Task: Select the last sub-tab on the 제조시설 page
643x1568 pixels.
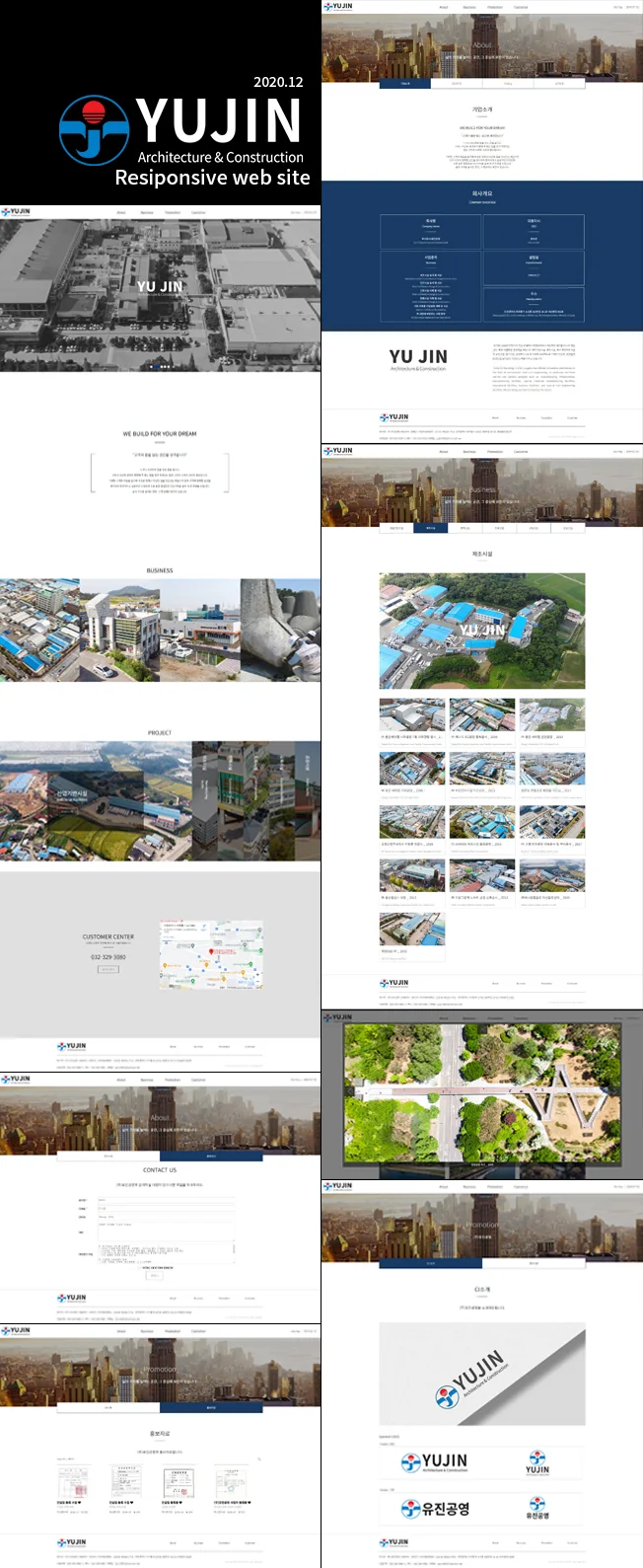Action: (568, 528)
